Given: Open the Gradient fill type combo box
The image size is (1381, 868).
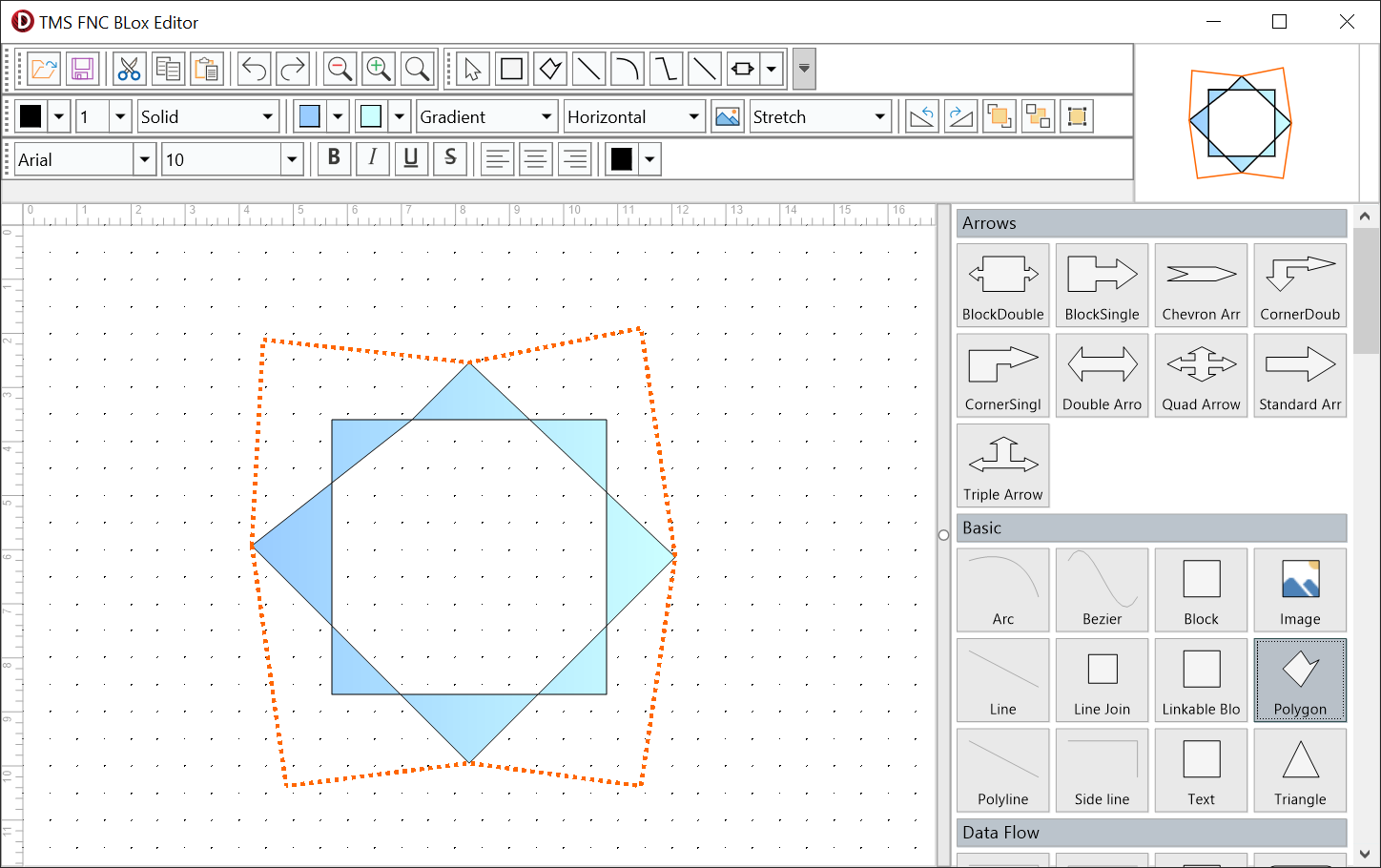Looking at the screenshot, I should 486,116.
